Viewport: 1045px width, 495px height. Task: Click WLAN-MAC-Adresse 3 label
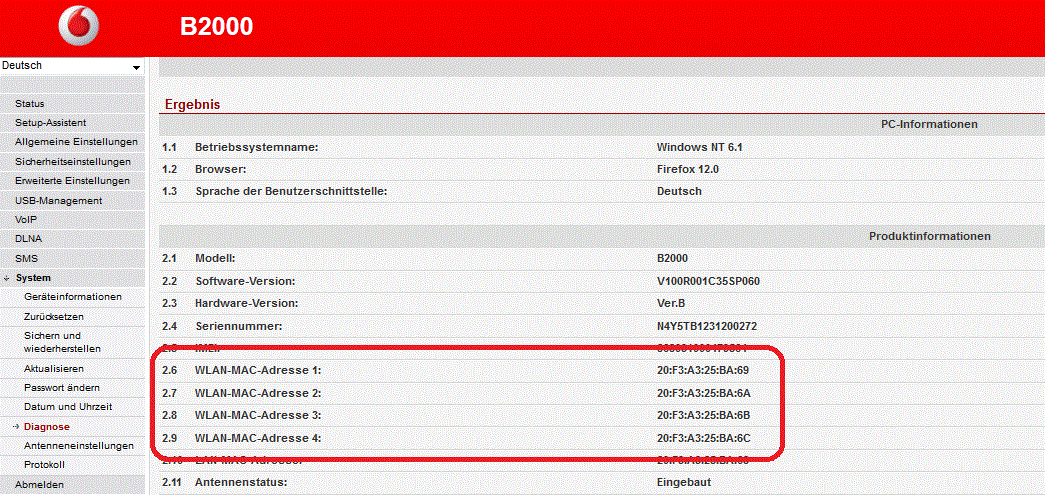click(x=258, y=415)
